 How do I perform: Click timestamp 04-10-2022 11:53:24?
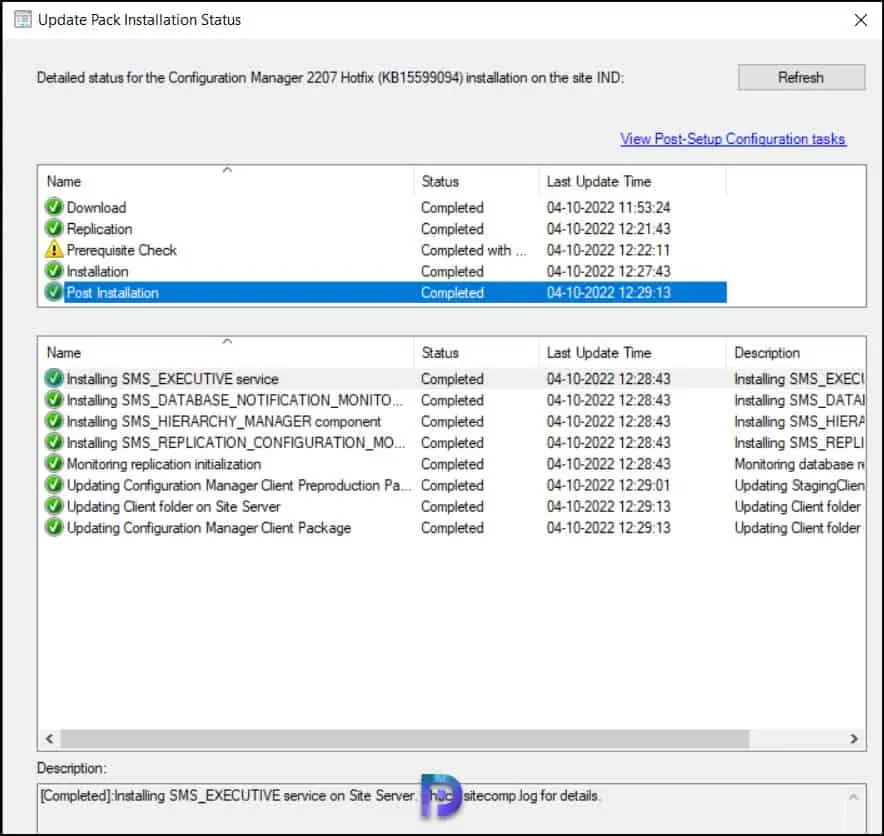pyautogui.click(x=608, y=207)
